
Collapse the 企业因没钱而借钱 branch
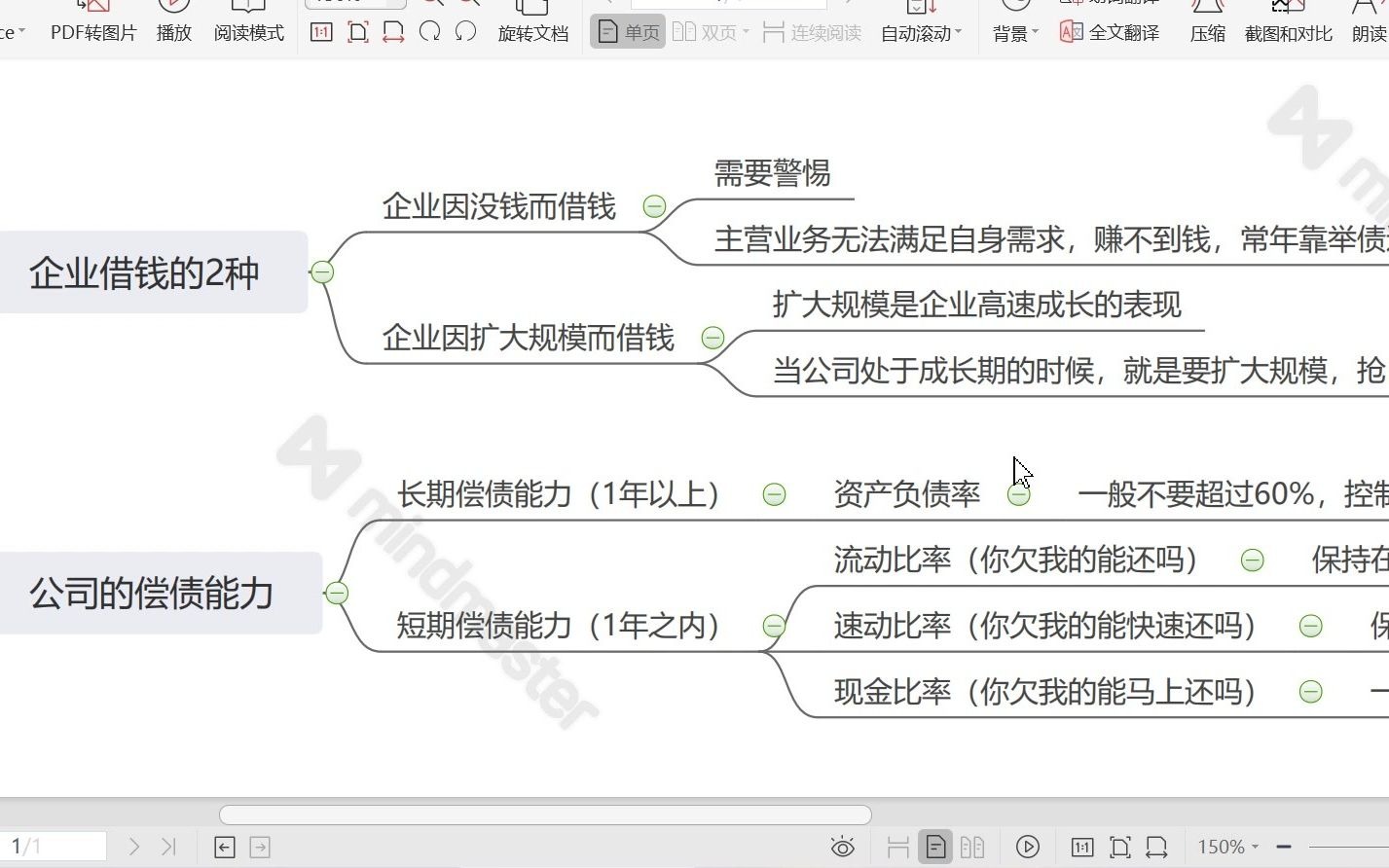[654, 206]
